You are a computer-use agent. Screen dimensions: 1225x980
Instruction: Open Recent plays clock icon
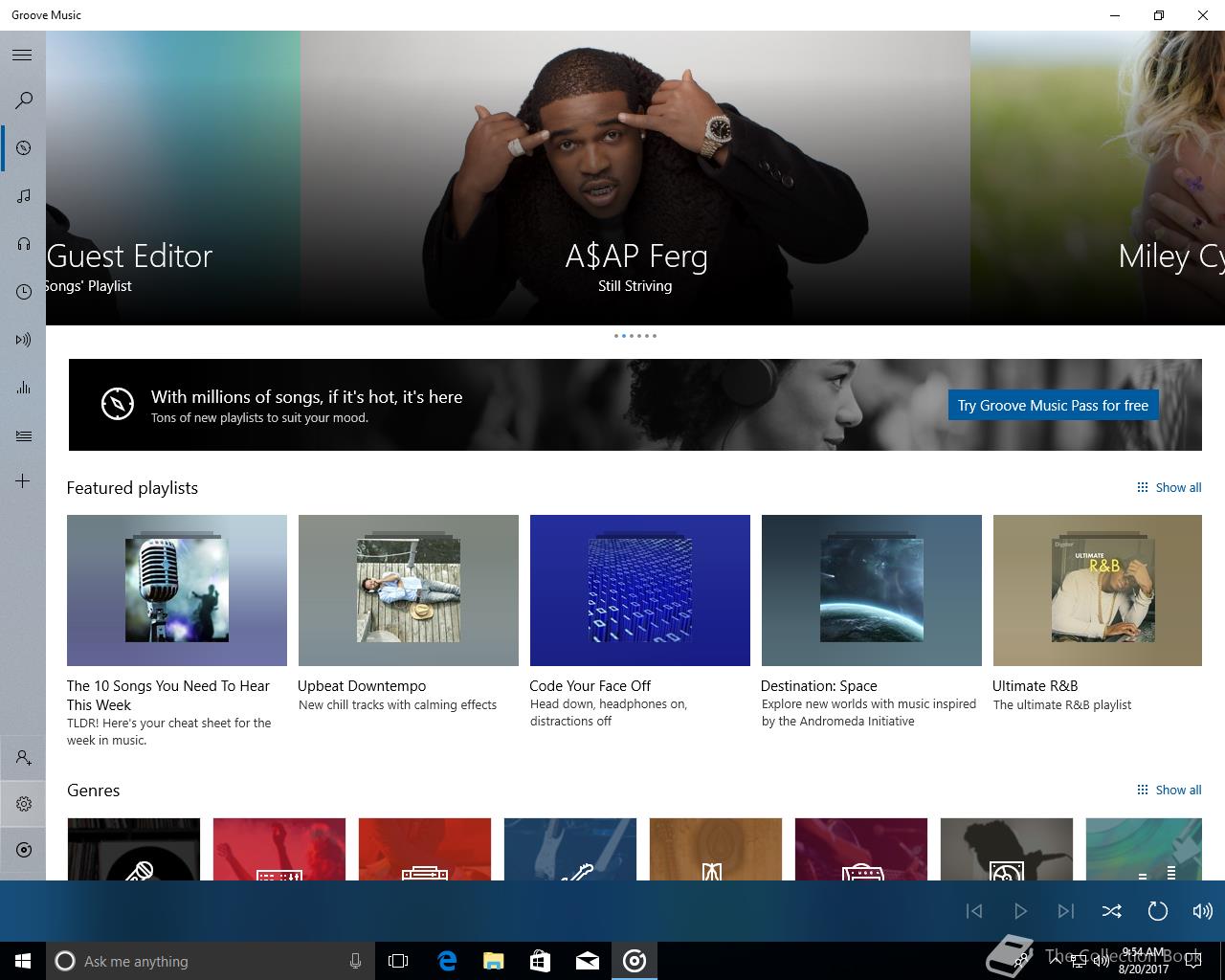(24, 292)
